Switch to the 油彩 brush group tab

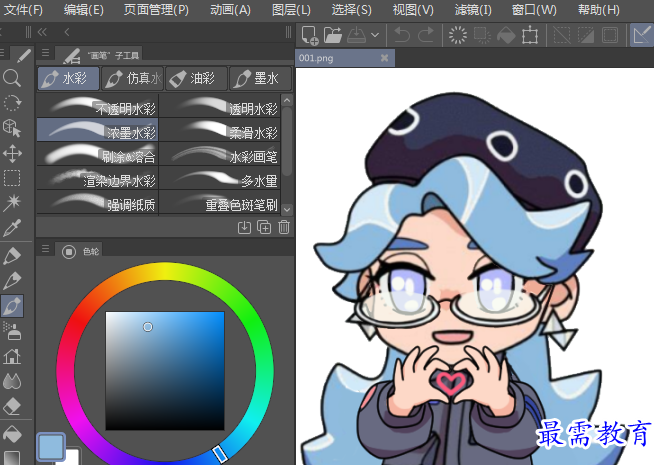196,79
